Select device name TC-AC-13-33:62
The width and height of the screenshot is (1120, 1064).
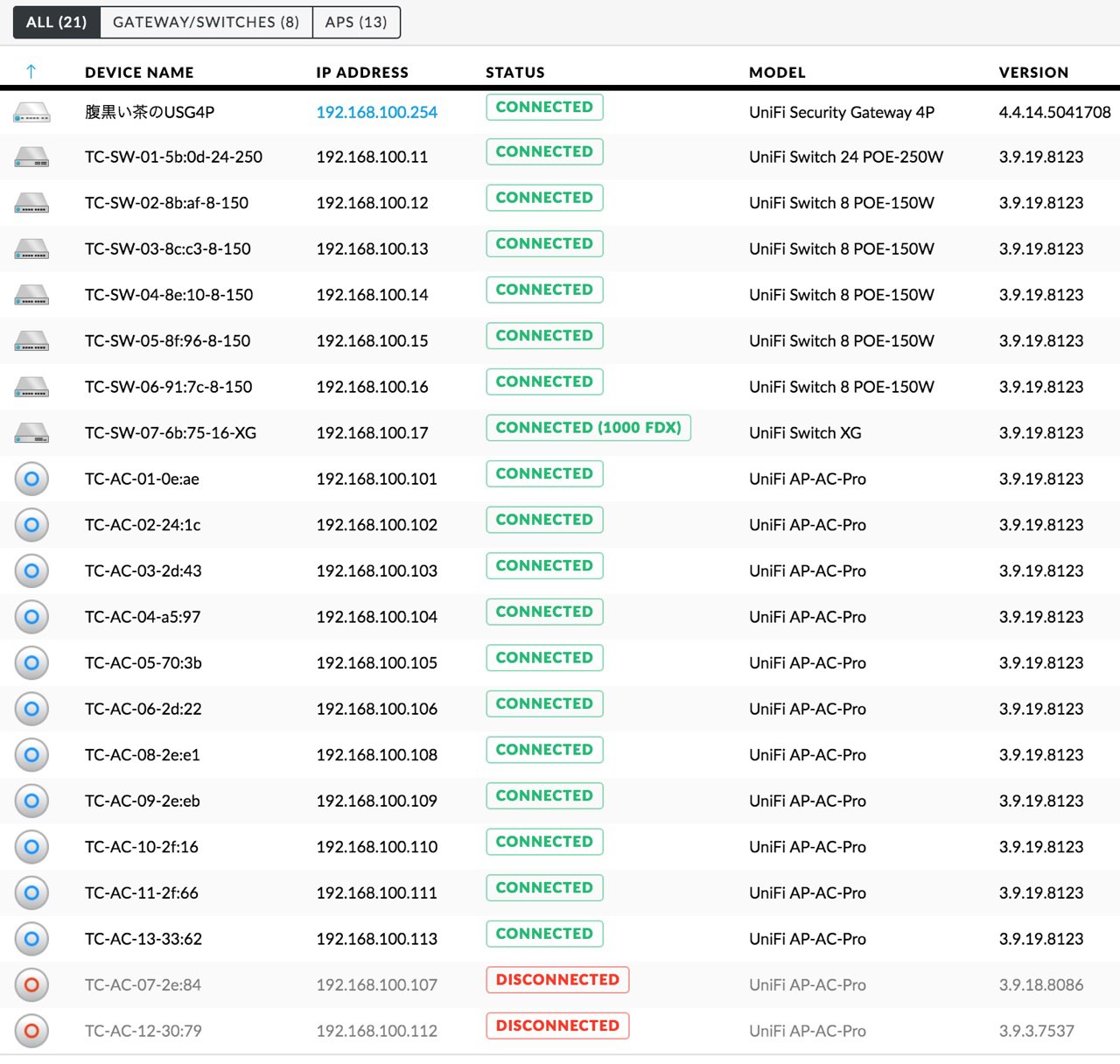coord(143,939)
